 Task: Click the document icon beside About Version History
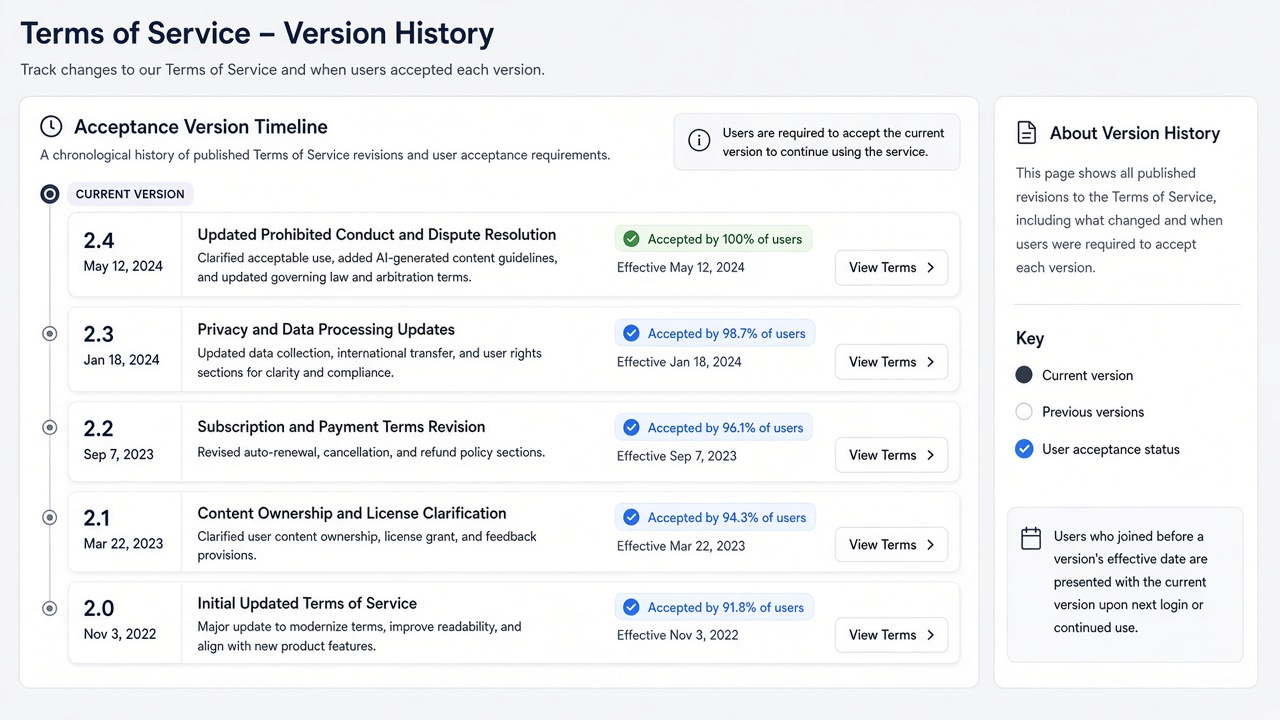(1026, 133)
